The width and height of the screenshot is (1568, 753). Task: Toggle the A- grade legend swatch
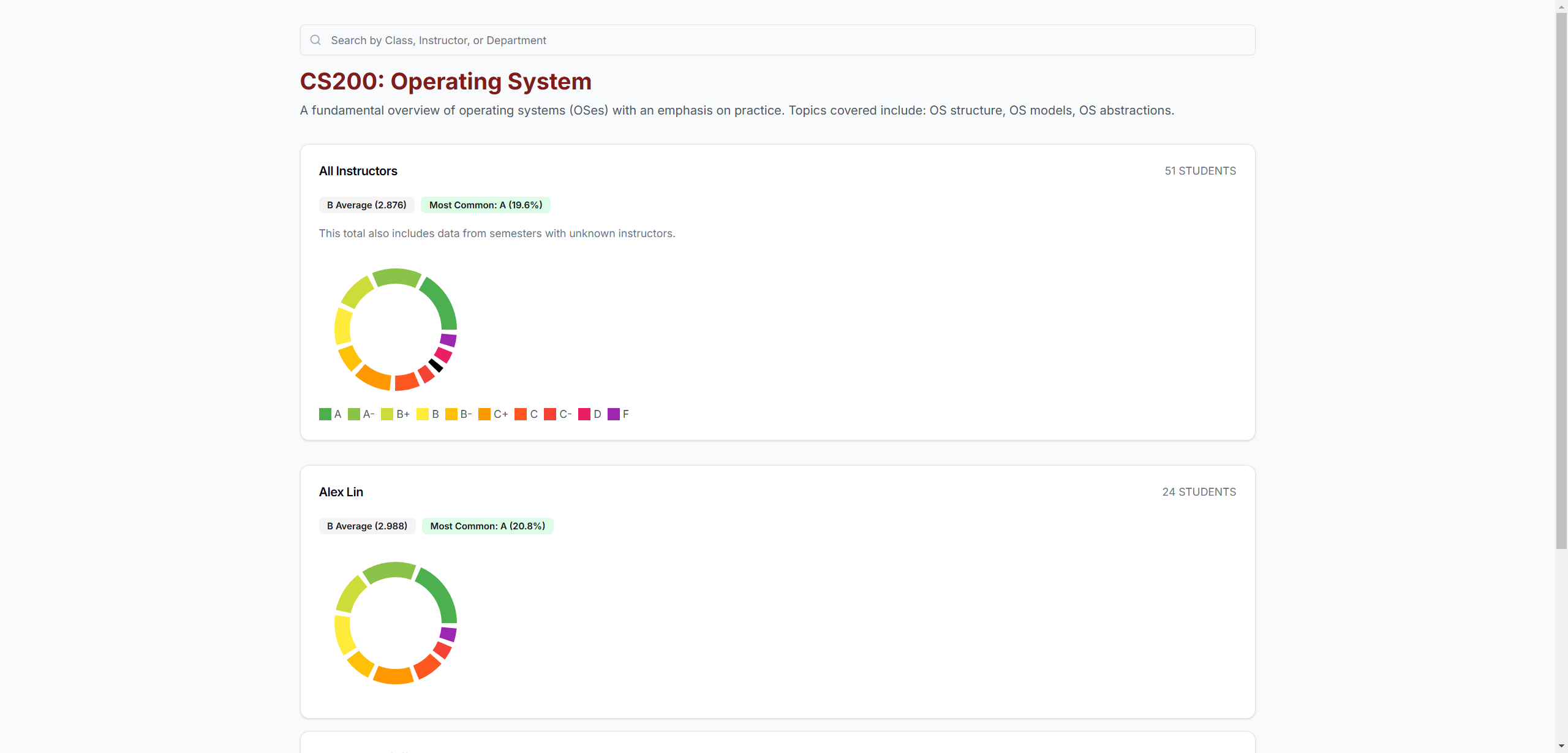(354, 414)
